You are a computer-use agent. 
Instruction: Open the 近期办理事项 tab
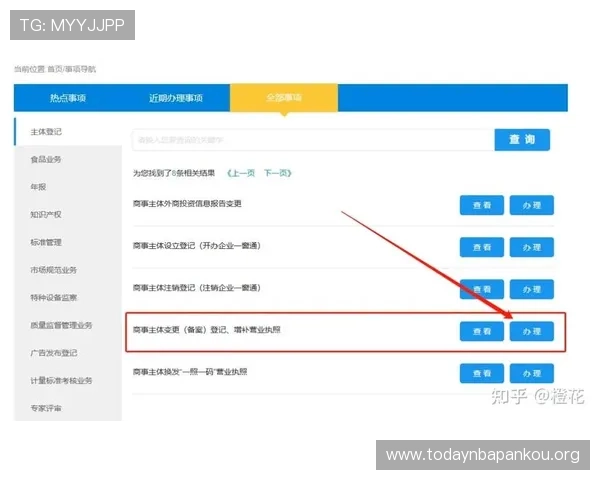(176, 98)
